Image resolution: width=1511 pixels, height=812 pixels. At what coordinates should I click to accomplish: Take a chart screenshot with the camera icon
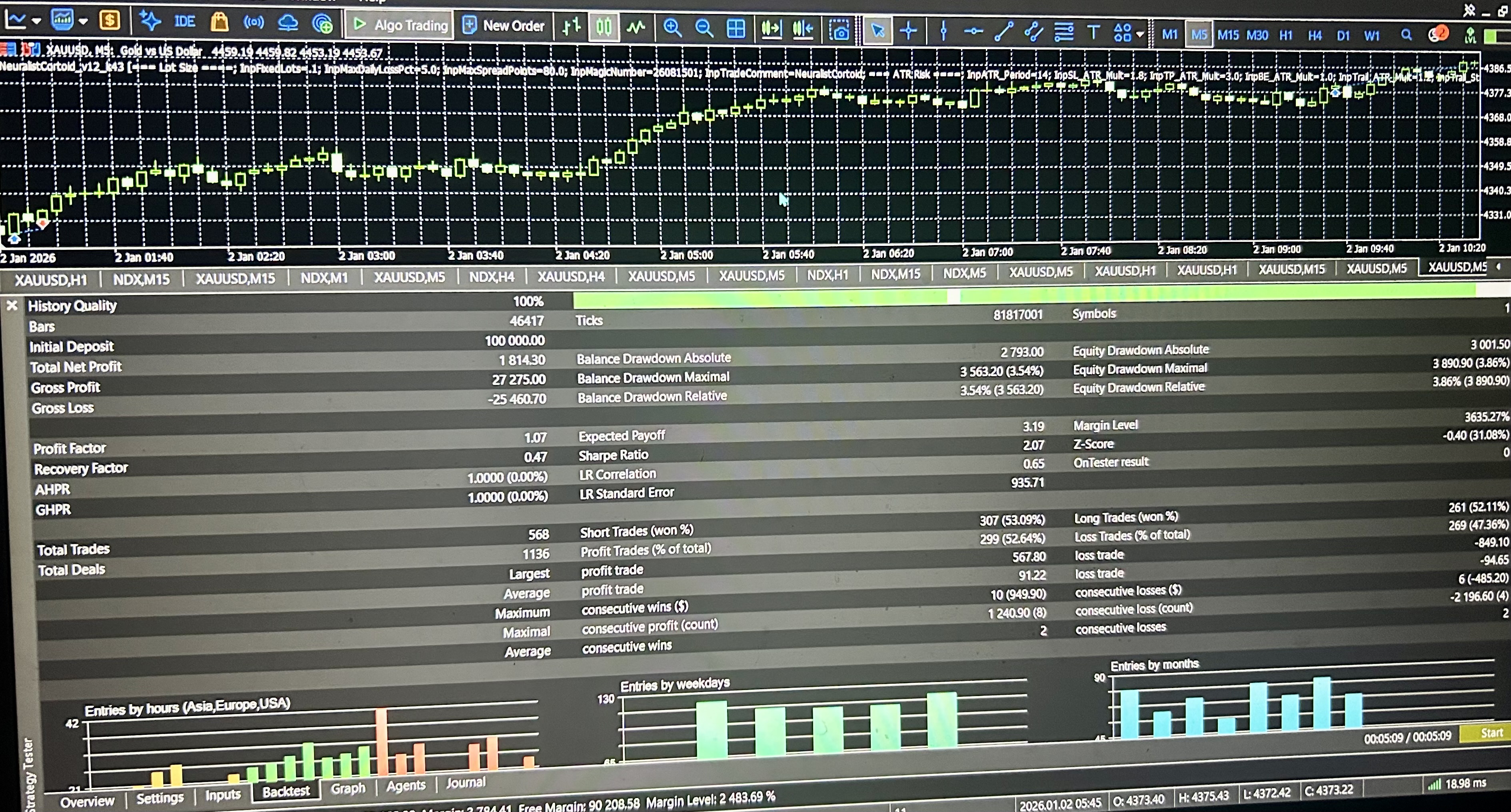click(x=839, y=30)
